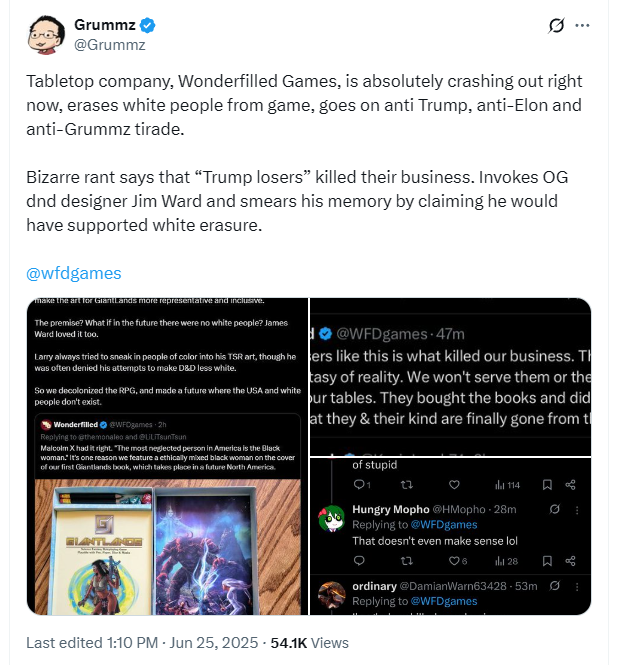Click the blue verified badge next to Grummz
The image size is (621, 665).
click(x=147, y=25)
